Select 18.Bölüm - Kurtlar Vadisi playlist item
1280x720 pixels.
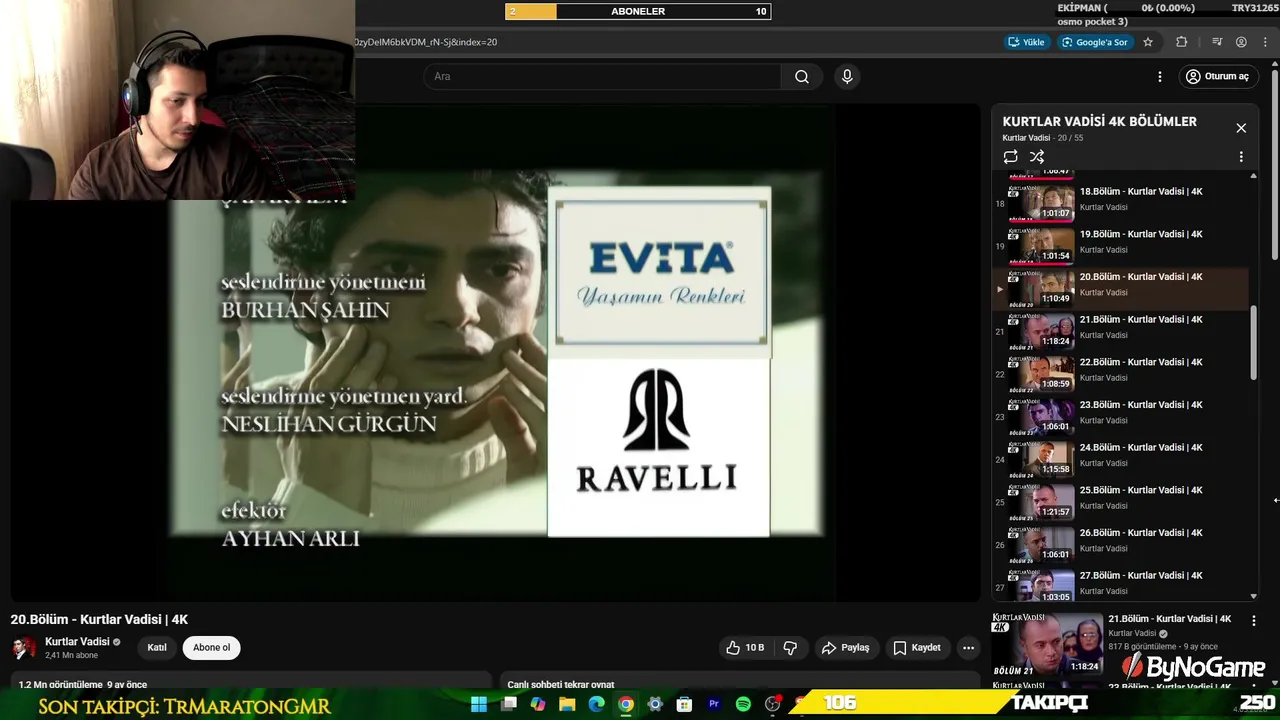[1120, 202]
